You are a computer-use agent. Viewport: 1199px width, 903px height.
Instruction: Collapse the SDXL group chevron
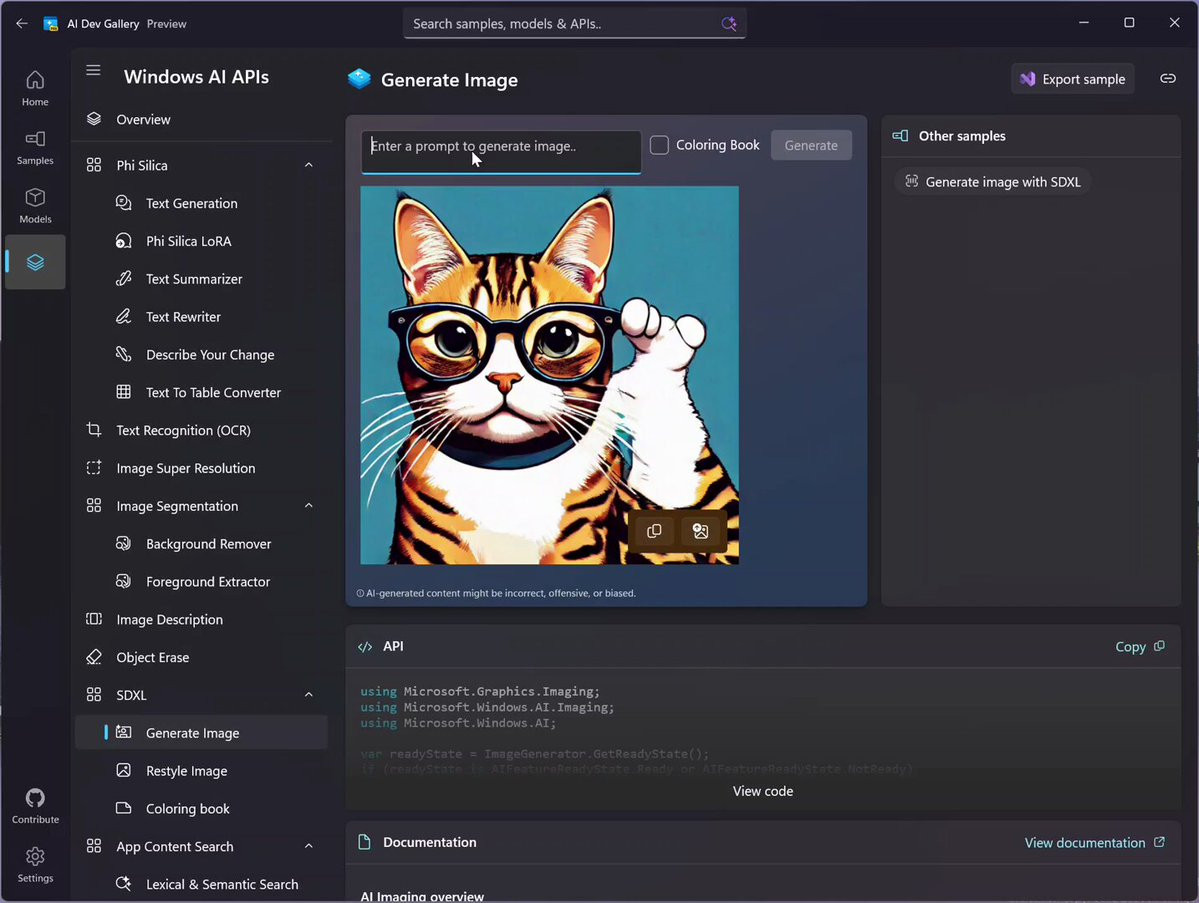tap(309, 695)
